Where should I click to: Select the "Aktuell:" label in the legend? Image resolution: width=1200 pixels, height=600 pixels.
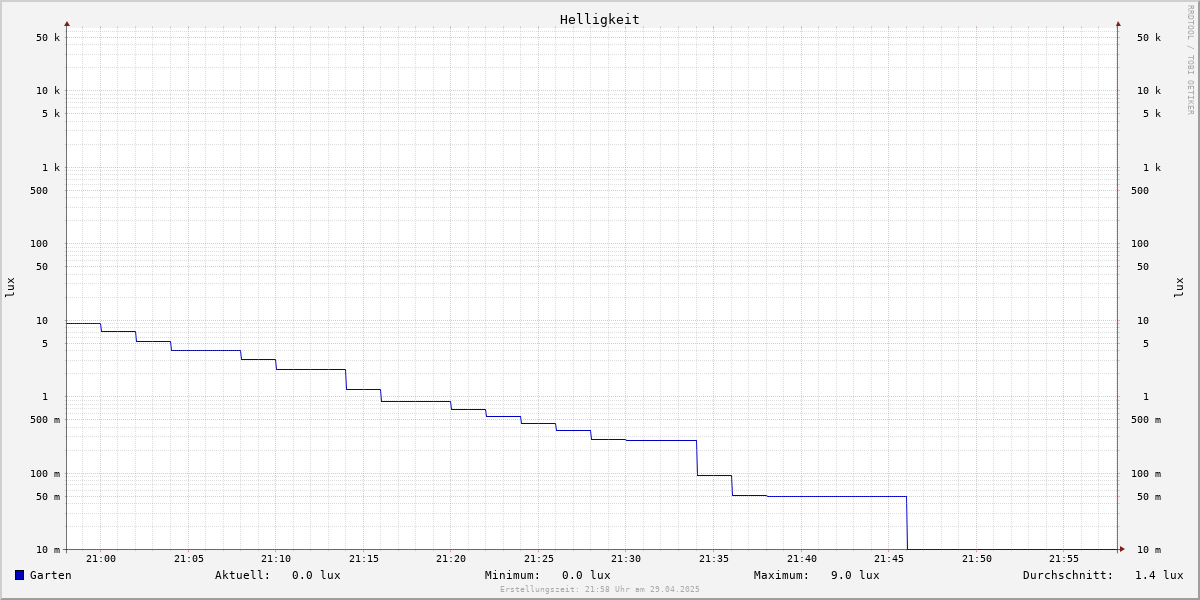[243, 575]
